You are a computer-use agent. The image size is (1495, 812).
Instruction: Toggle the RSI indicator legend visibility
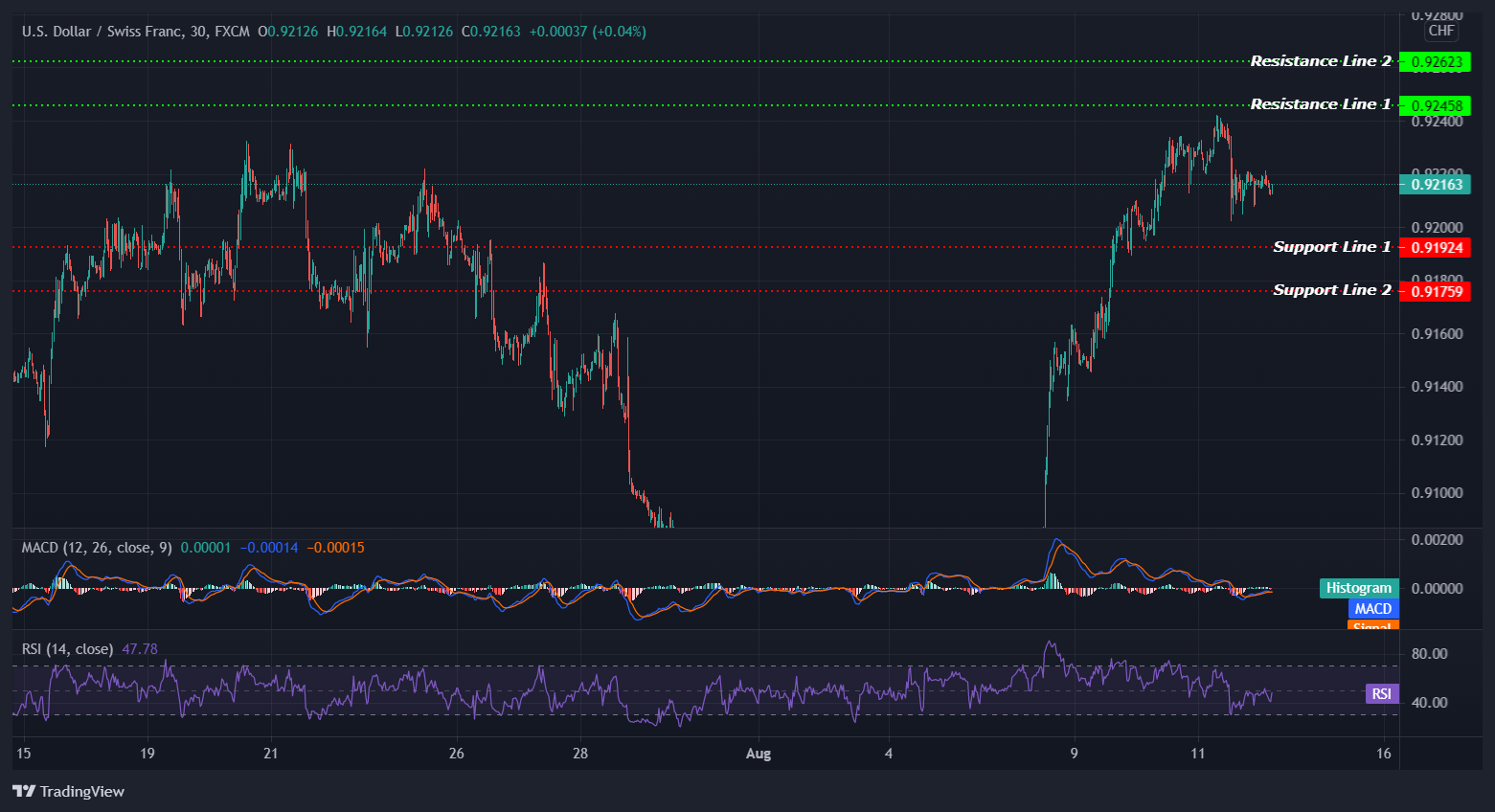coord(65,648)
